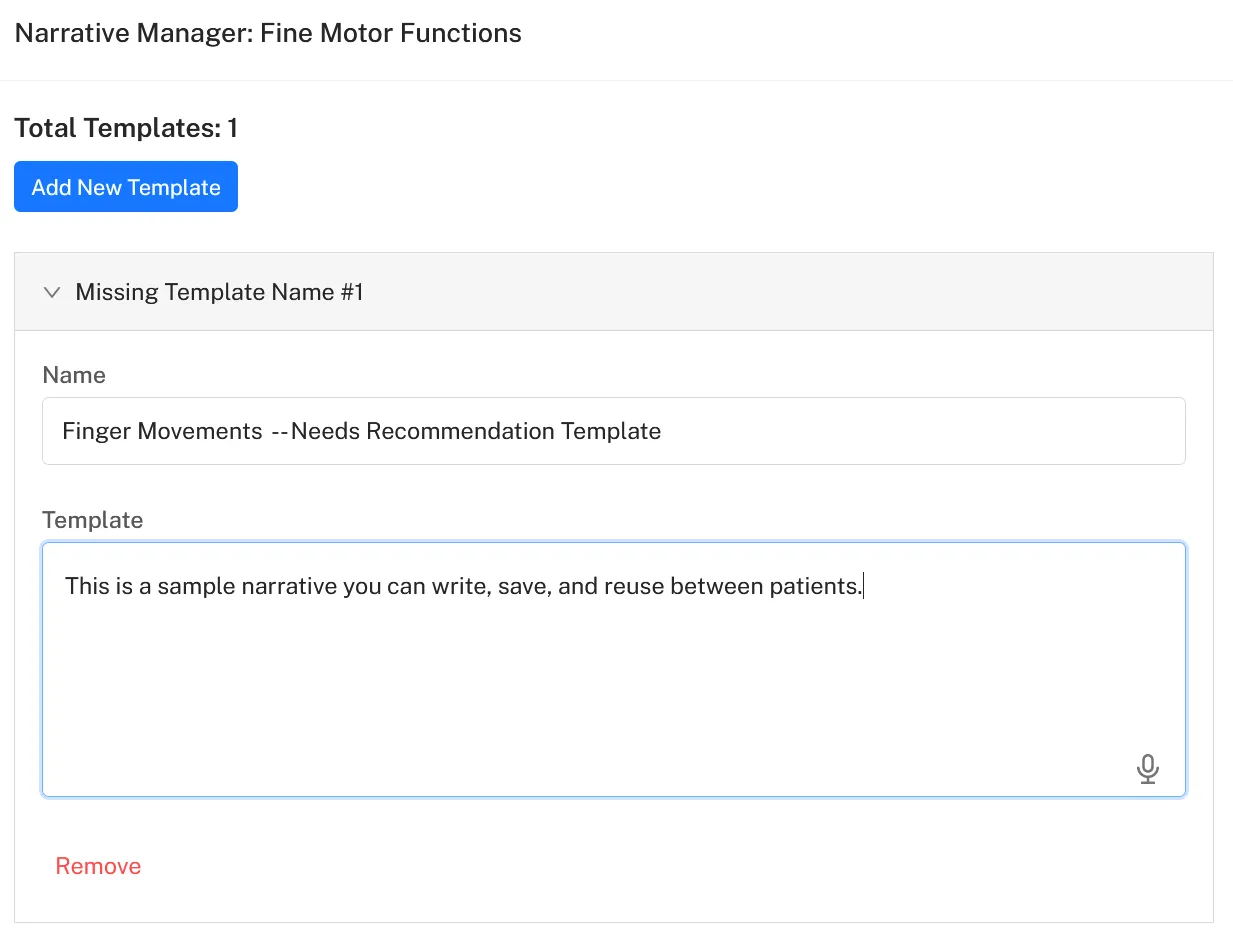Focus the Name input field

click(x=614, y=431)
